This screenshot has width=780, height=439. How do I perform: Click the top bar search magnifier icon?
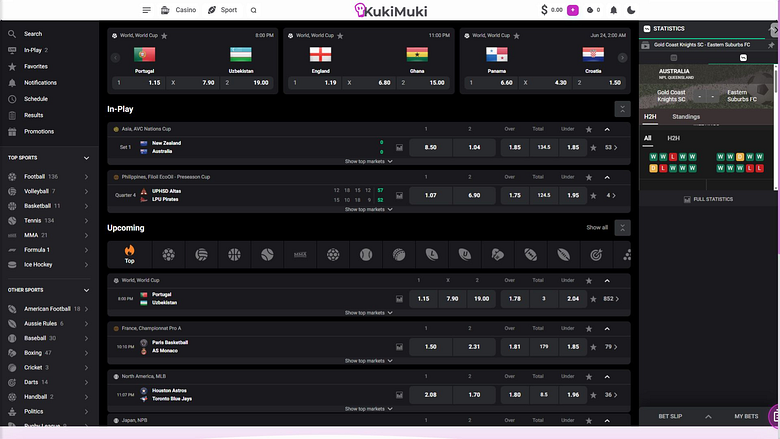click(x=253, y=10)
